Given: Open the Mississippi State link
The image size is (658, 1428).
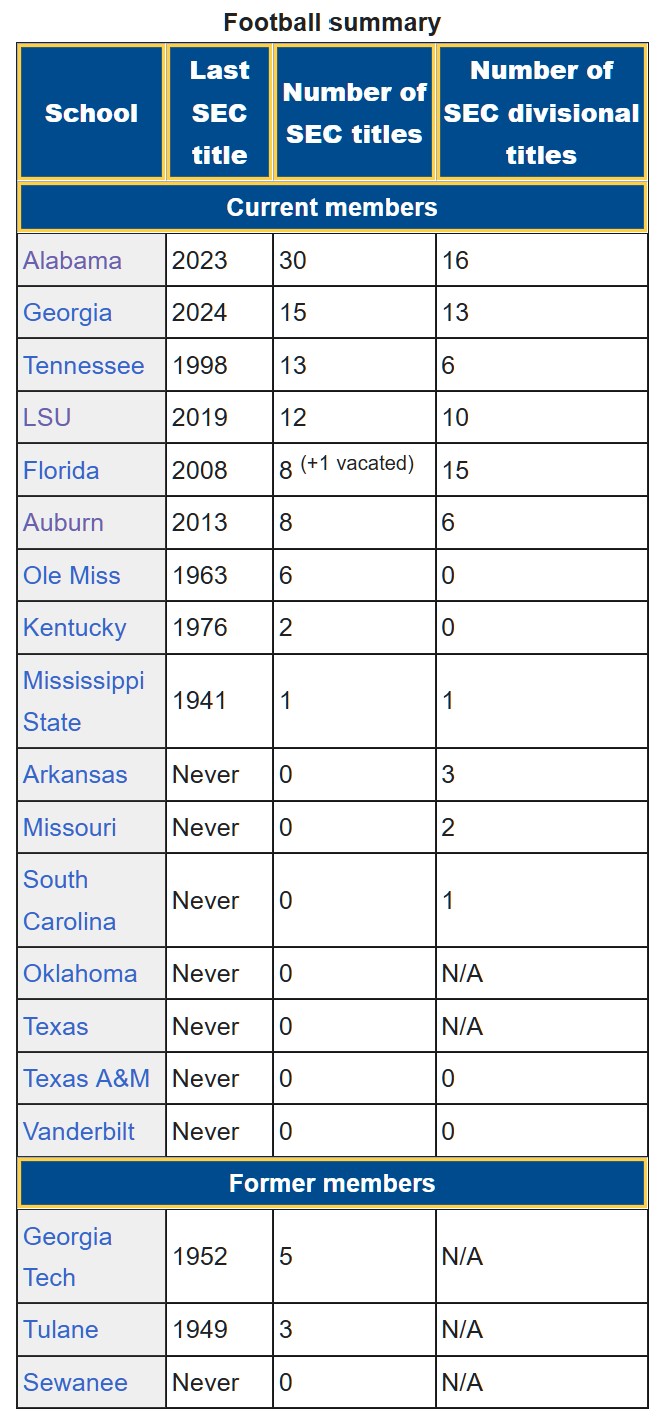Looking at the screenshot, I should [84, 701].
